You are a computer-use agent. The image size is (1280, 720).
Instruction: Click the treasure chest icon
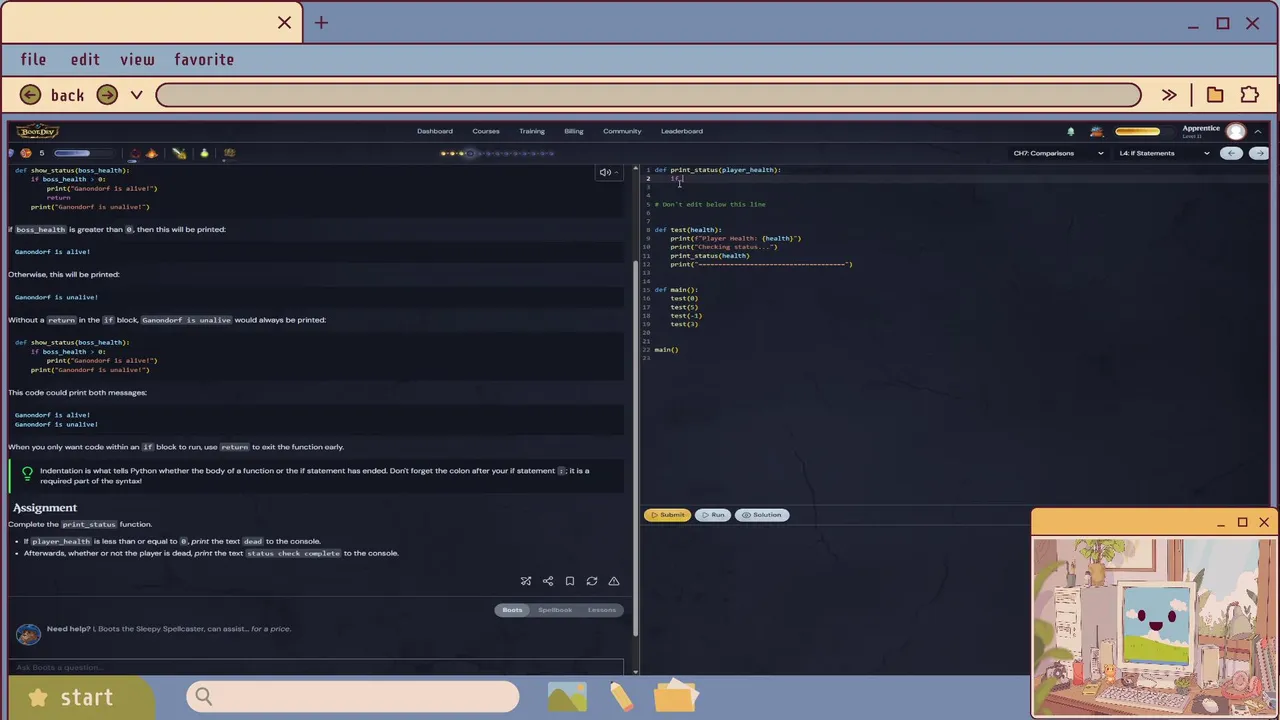229,153
